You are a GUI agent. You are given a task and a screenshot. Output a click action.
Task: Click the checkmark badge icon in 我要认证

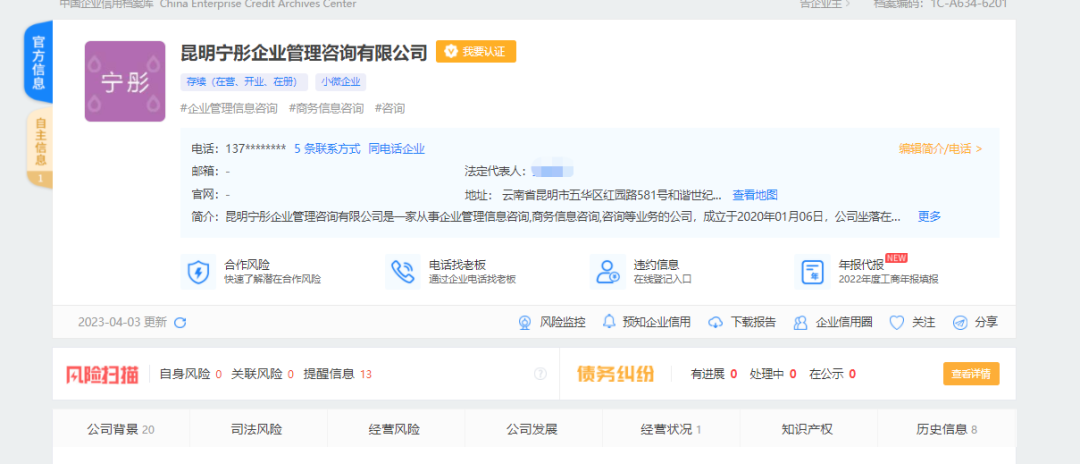click(x=451, y=52)
